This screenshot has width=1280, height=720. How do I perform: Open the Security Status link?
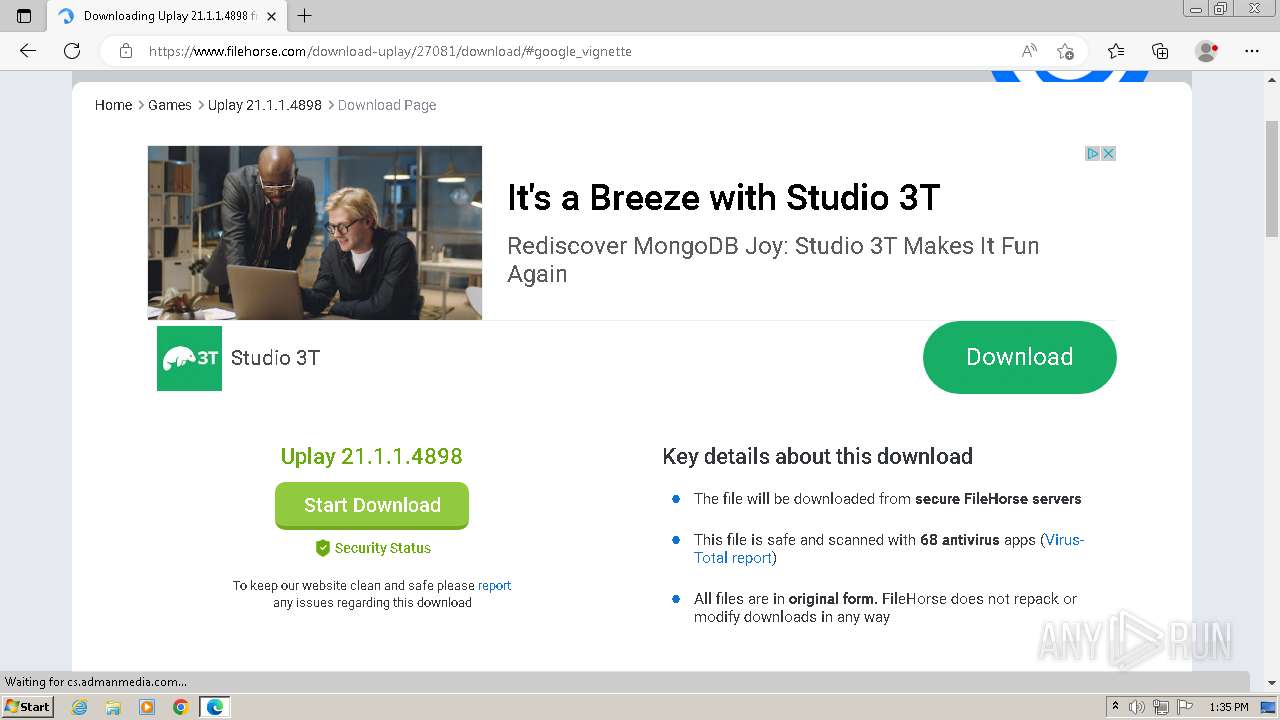(x=382, y=548)
